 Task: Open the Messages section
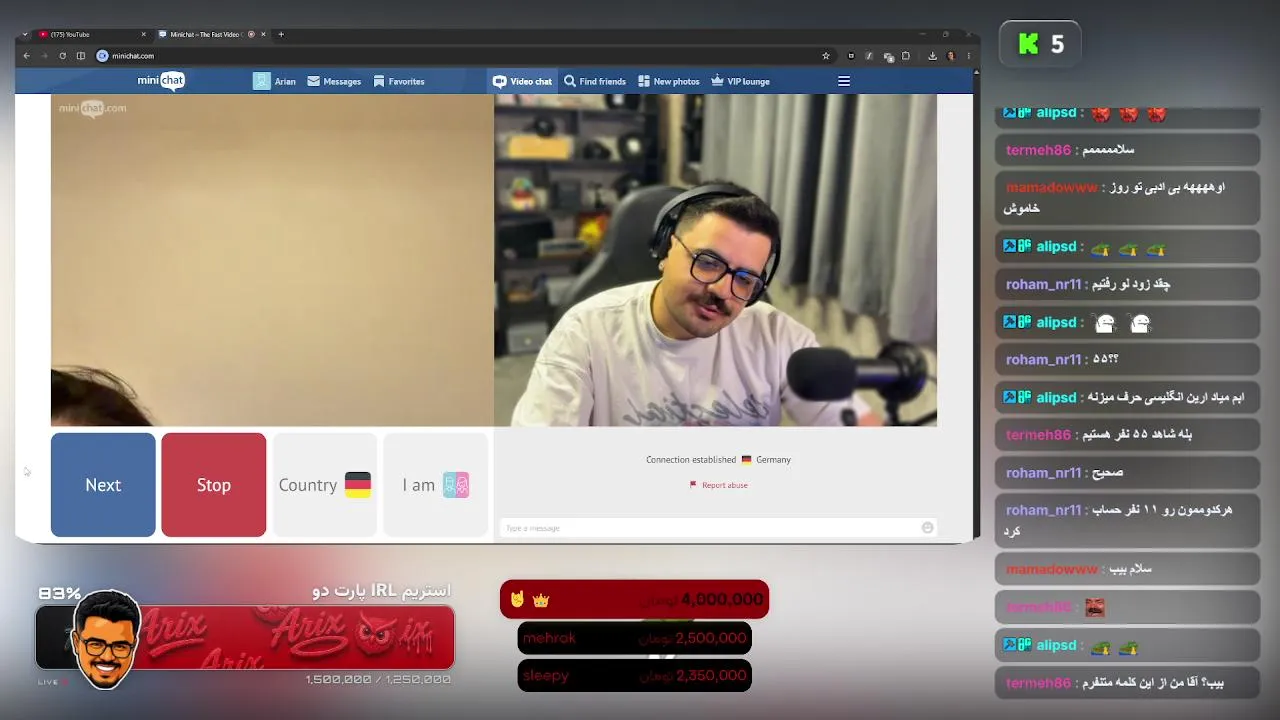tap(334, 82)
